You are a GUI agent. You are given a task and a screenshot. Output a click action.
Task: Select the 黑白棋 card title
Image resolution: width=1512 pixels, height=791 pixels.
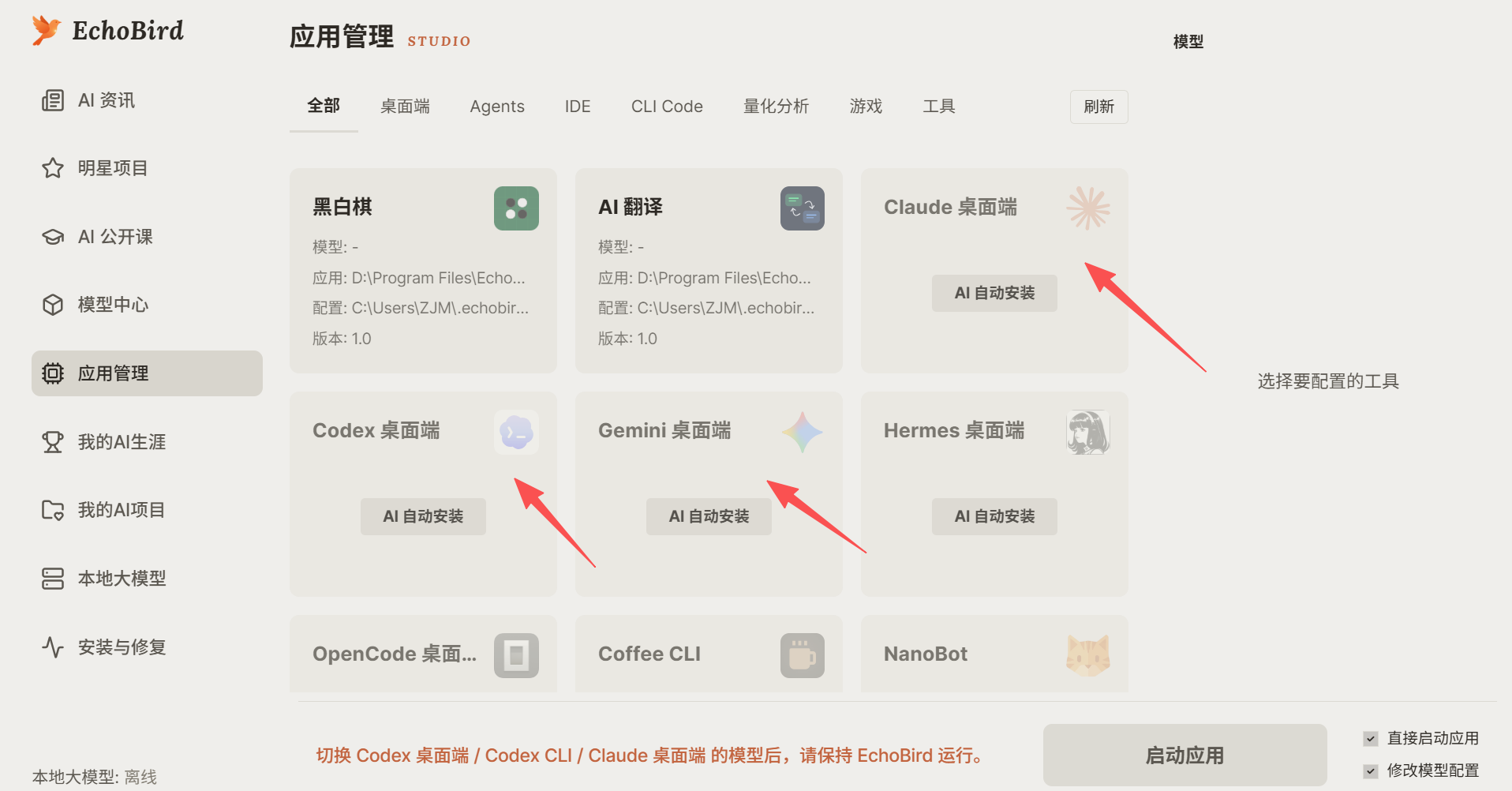click(x=342, y=207)
